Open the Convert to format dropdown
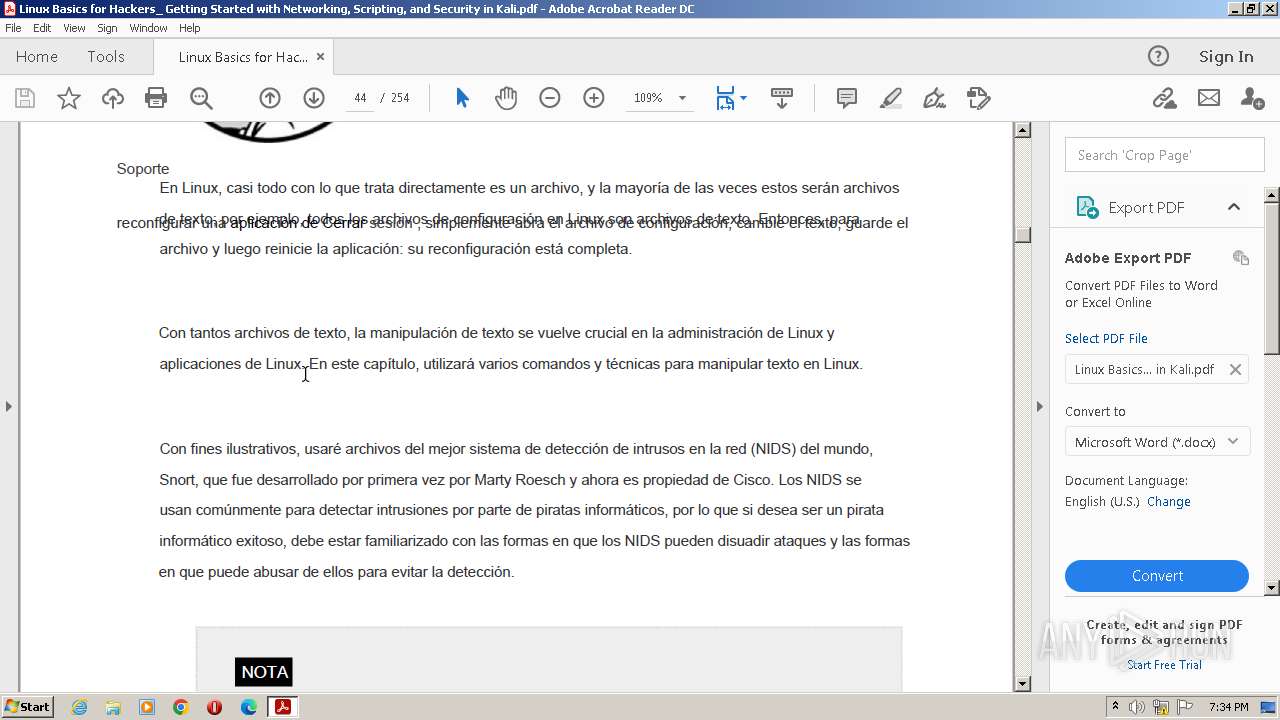 [1158, 442]
